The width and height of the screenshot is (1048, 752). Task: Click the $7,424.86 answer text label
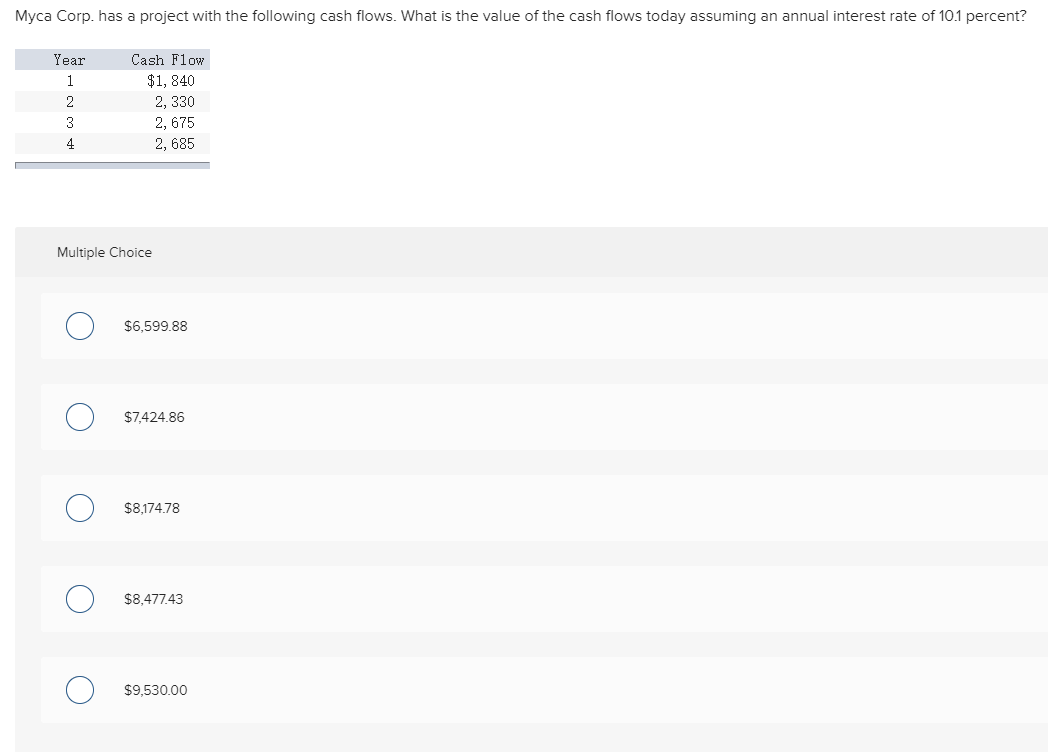click(x=154, y=417)
